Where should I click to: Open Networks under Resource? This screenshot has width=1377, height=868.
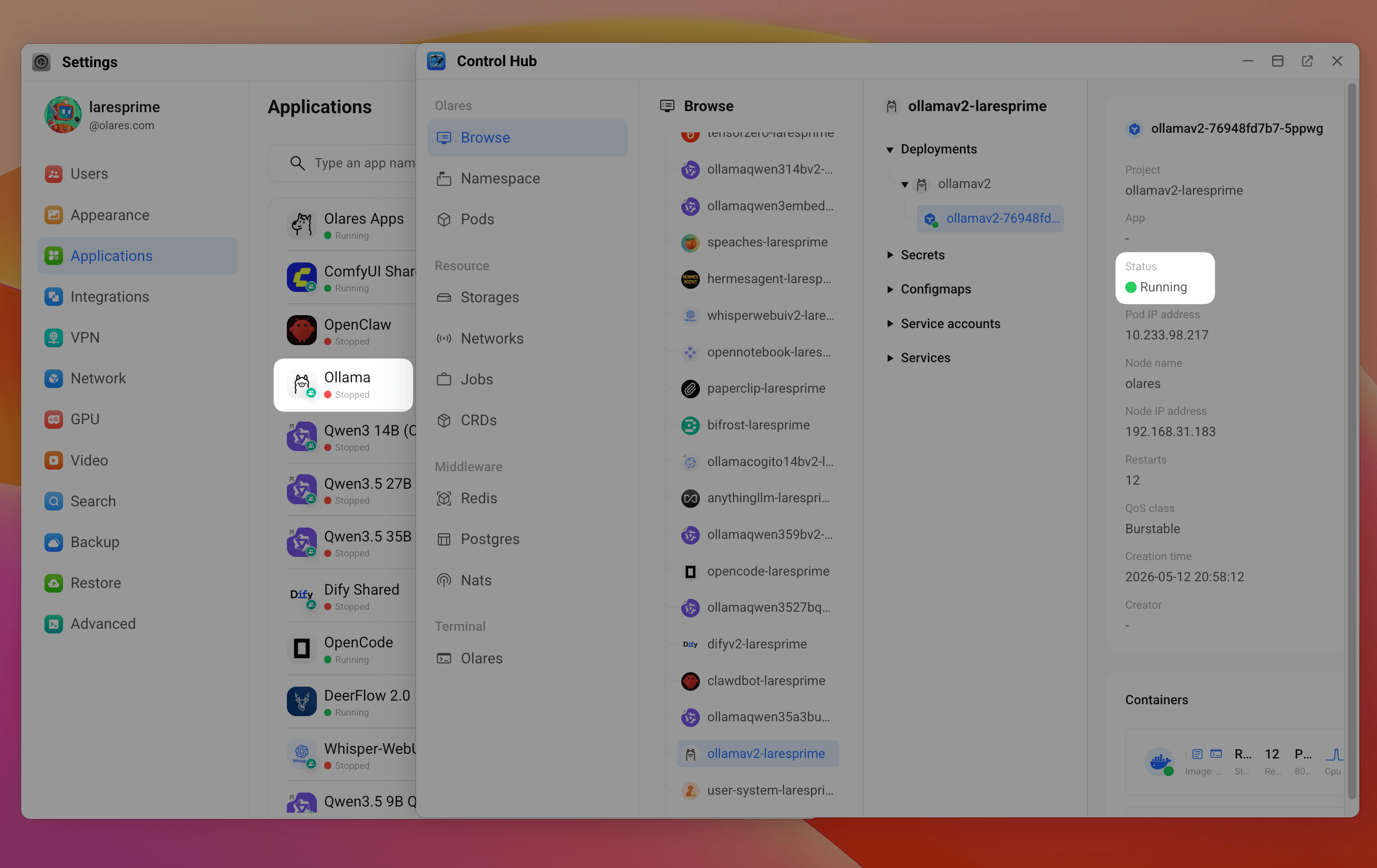527,338
